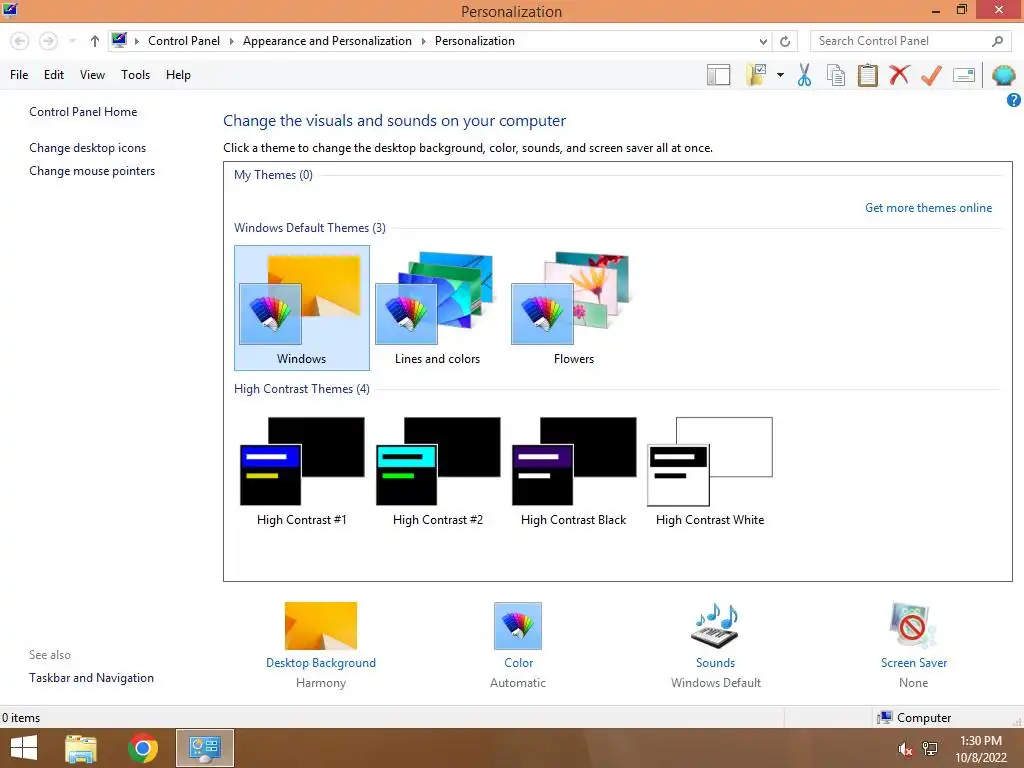Open the Tools menu
This screenshot has height=768, width=1024.
click(x=135, y=75)
